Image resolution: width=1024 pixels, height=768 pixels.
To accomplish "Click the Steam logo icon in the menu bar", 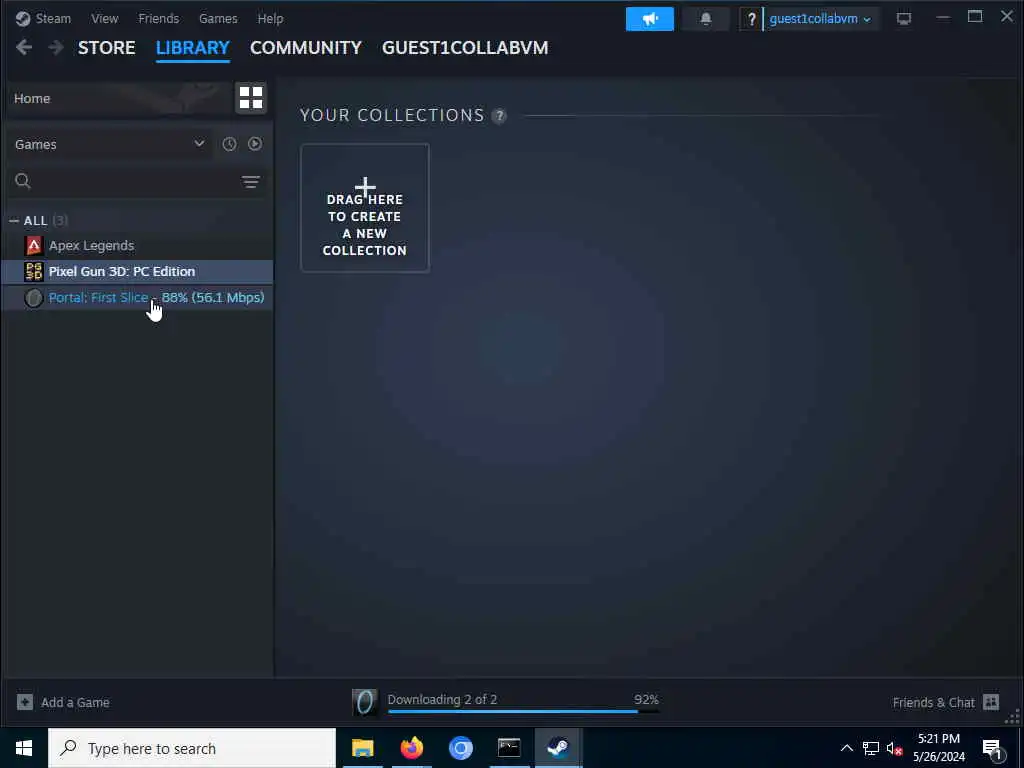I will pos(23,18).
